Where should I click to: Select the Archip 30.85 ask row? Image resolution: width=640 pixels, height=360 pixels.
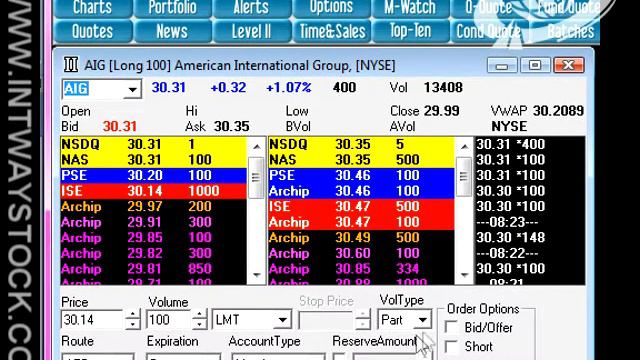[361, 269]
